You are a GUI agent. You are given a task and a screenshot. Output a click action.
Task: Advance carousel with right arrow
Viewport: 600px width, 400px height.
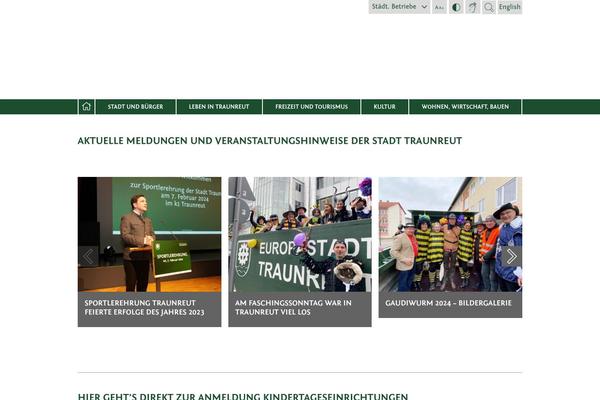pyautogui.click(x=511, y=256)
